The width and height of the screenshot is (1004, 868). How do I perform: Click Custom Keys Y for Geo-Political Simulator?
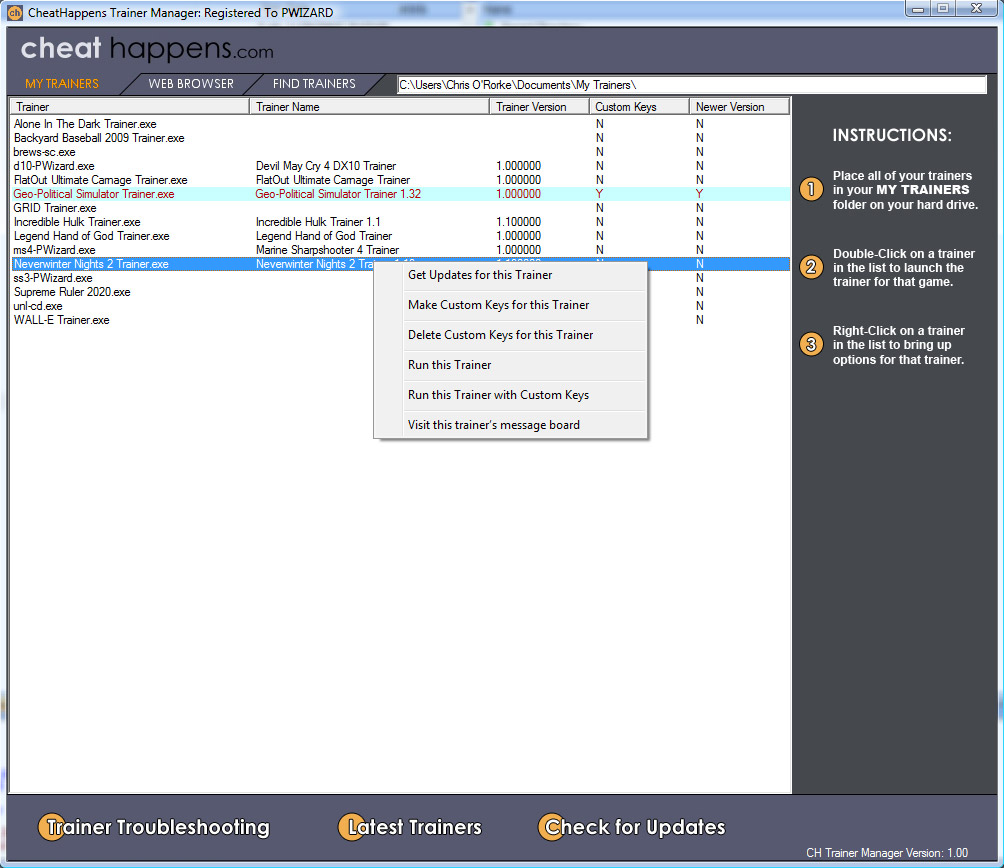tap(599, 194)
